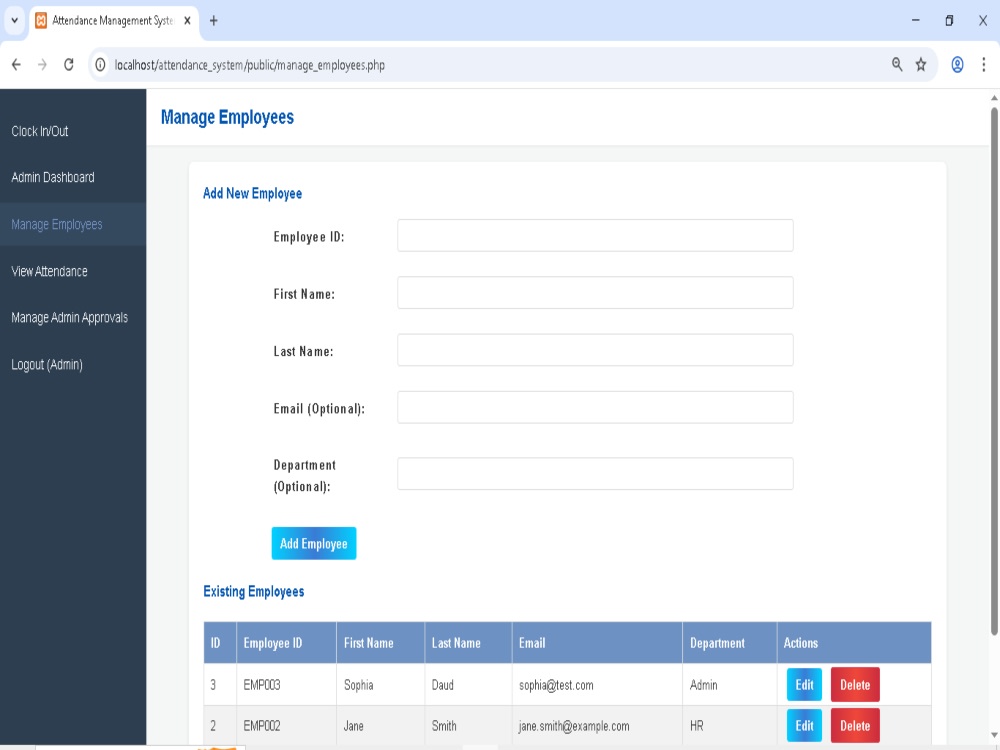The width and height of the screenshot is (1000, 750).
Task: Open View Attendance page
Action: click(49, 271)
